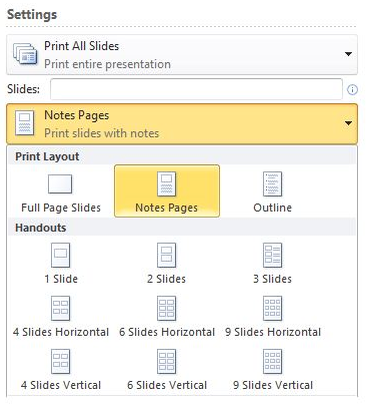Select 1 Slide handout layout
Screen dimensions: 370x404
[x=61, y=263]
